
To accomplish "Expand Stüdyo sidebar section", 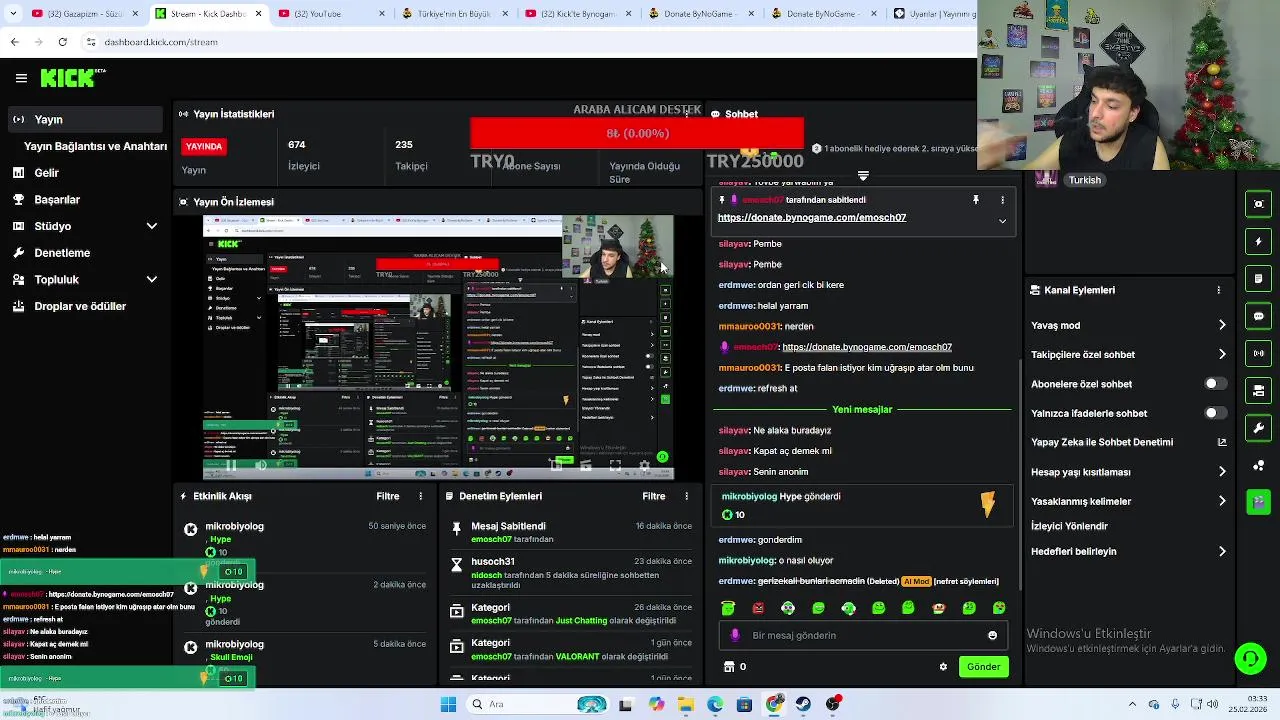I will coord(152,226).
